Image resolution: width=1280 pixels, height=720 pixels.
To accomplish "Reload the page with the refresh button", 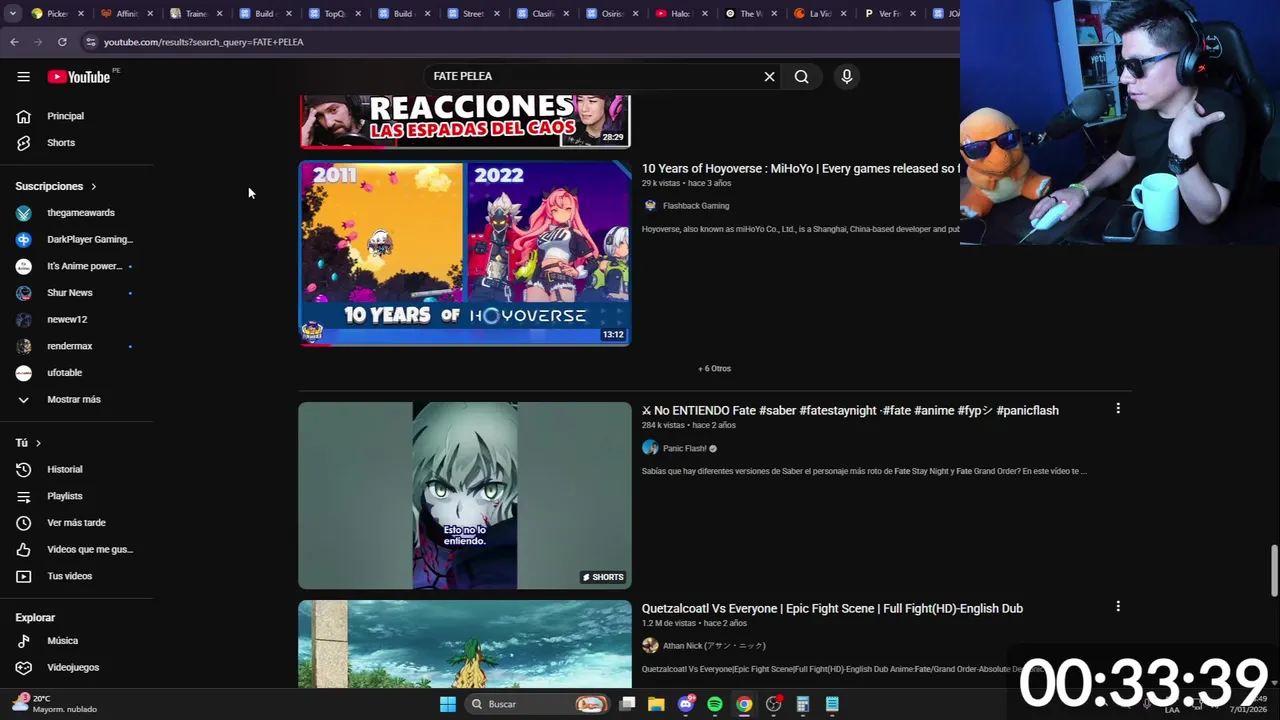I will pyautogui.click(x=62, y=42).
